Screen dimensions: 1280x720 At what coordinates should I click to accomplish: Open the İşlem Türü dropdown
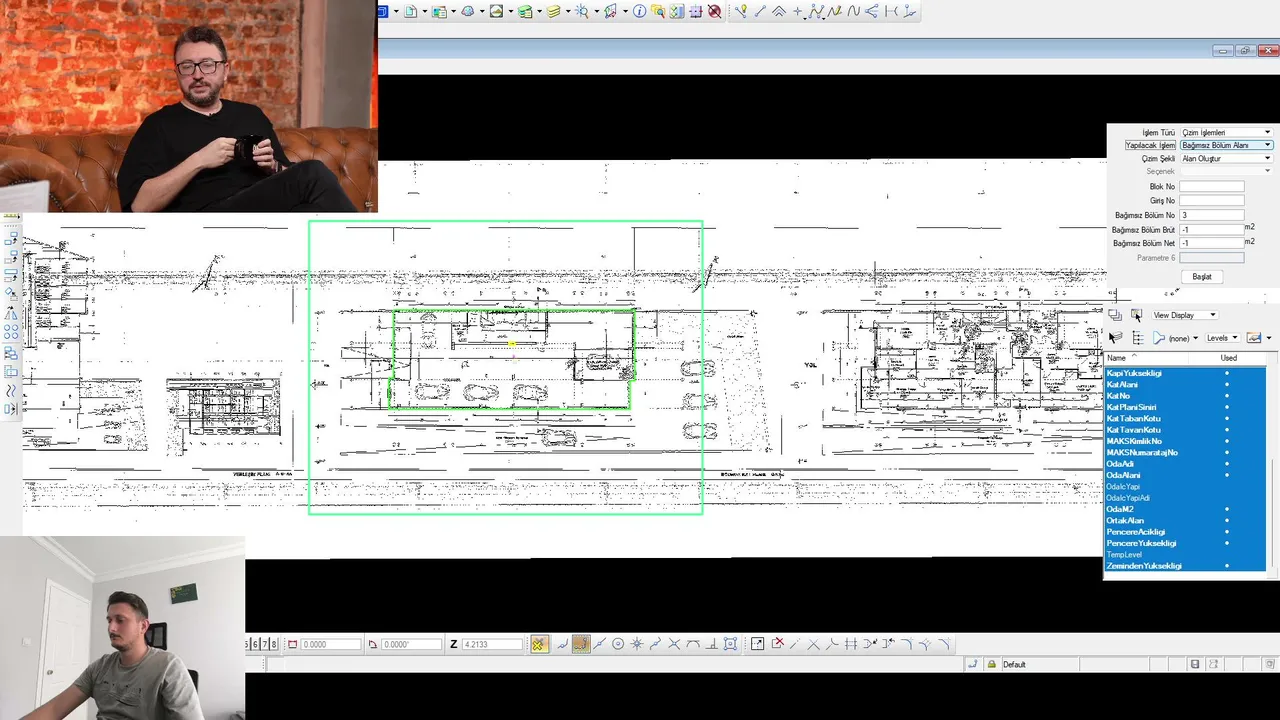1226,132
